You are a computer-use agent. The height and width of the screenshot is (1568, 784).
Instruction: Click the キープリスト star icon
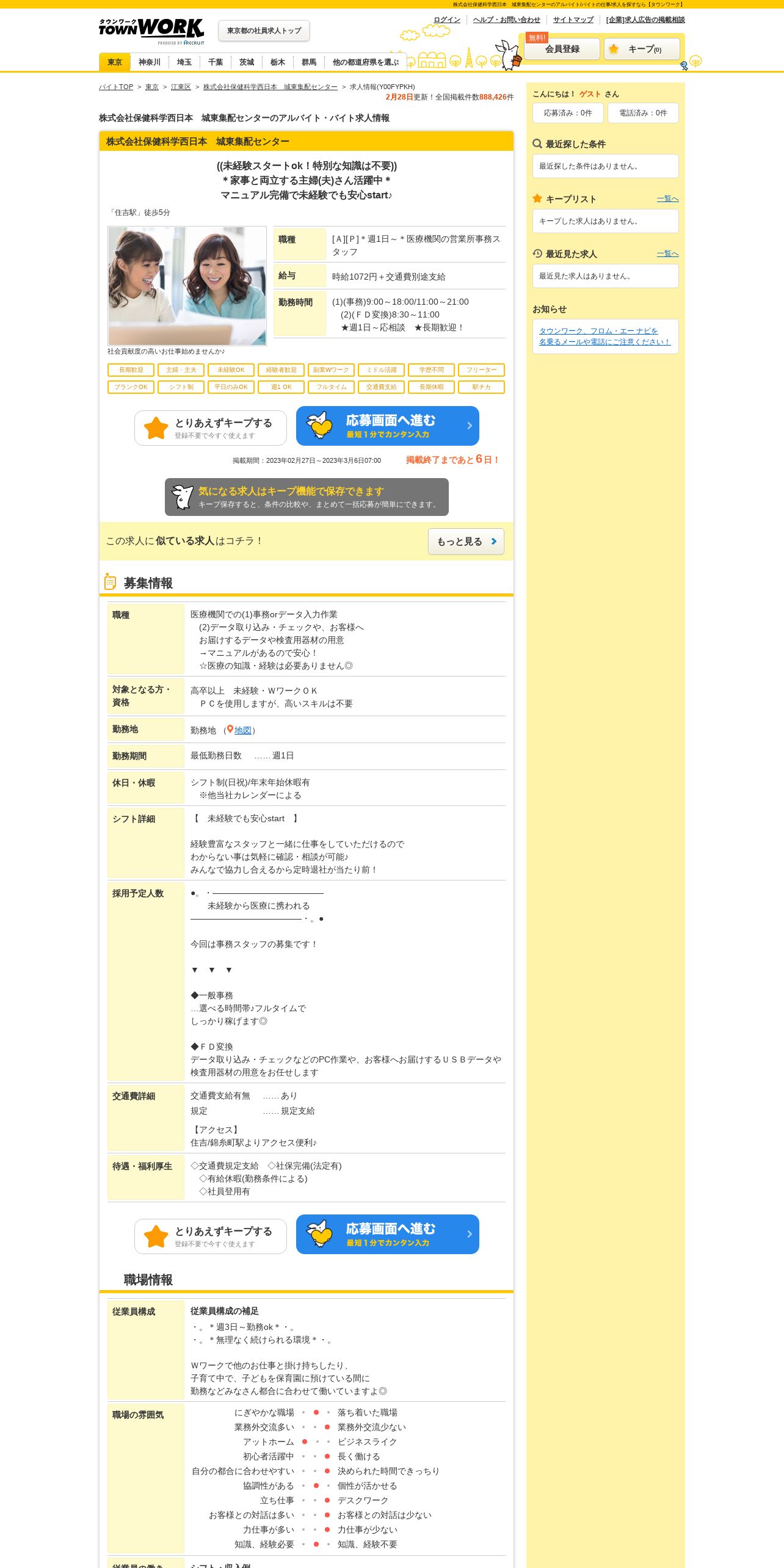(x=537, y=198)
